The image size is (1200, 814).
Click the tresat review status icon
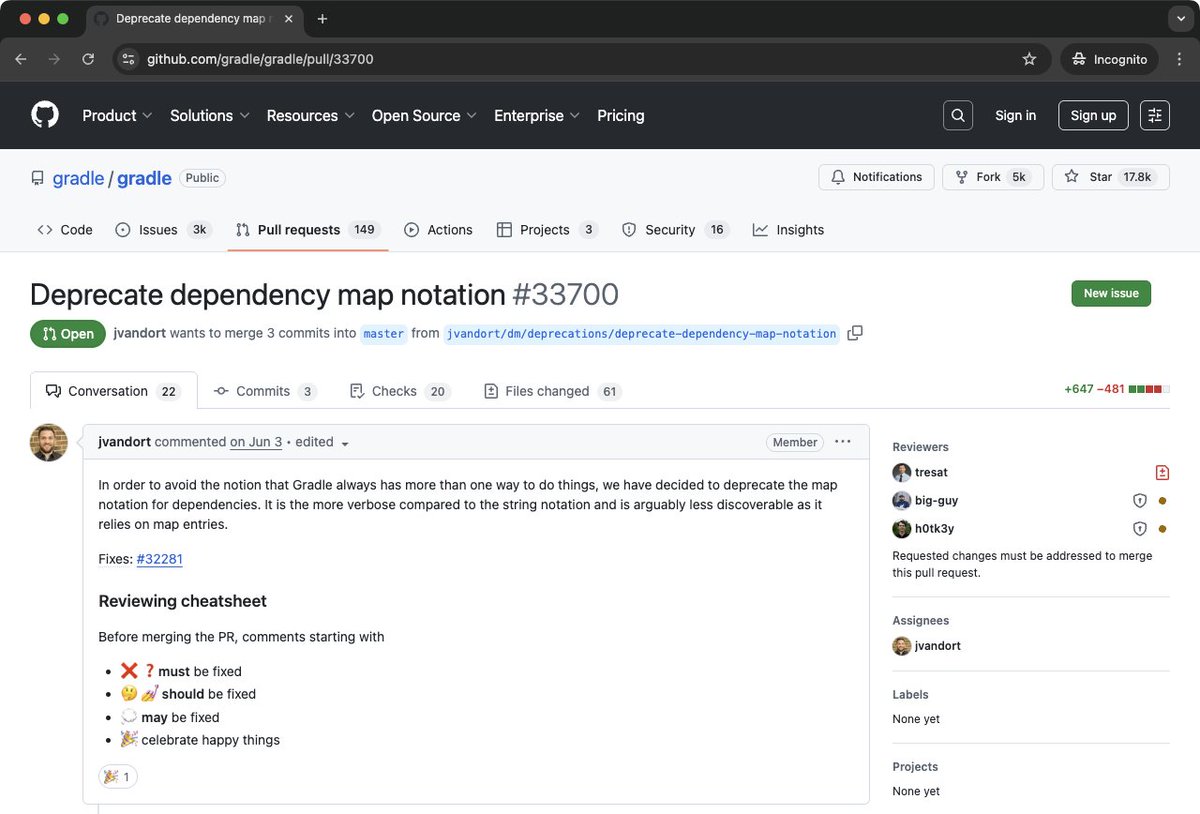pos(1162,472)
